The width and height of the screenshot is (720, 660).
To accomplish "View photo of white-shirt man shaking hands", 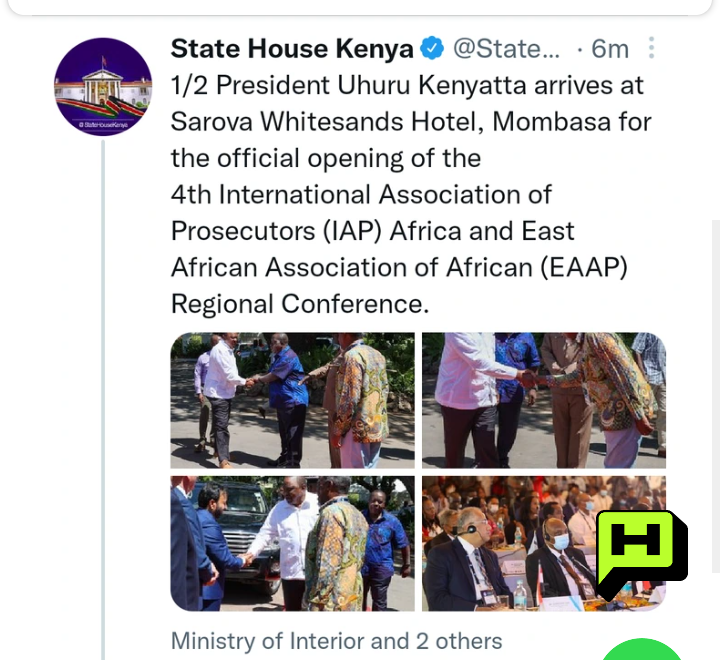I will 292,401.
